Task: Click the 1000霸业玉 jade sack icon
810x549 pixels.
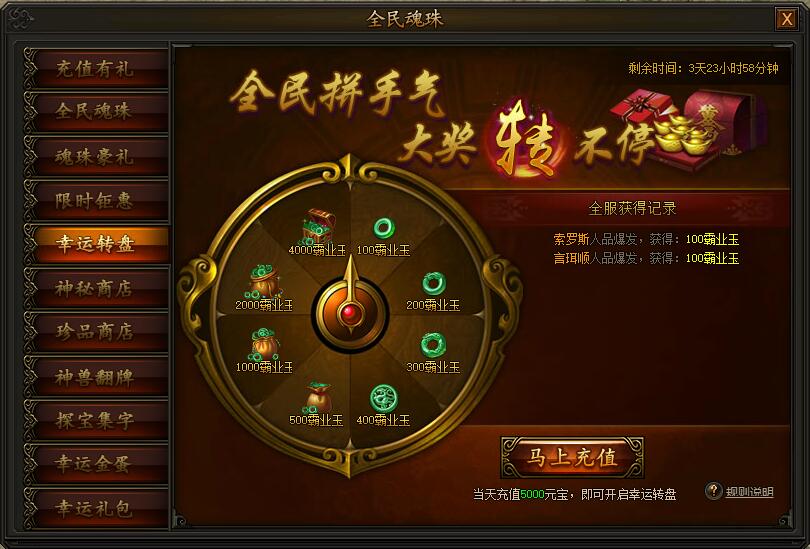Action: [x=264, y=343]
